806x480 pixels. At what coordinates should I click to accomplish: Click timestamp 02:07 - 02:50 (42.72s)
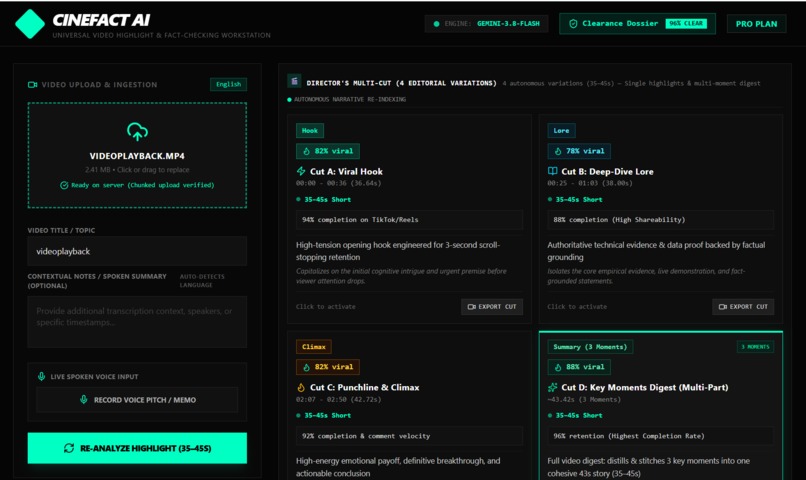tap(338, 399)
